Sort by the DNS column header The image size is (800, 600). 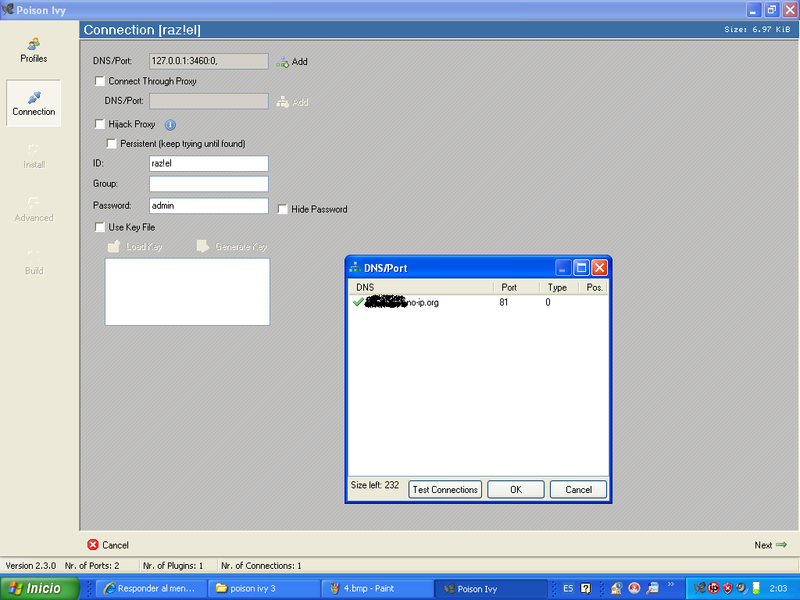click(421, 287)
